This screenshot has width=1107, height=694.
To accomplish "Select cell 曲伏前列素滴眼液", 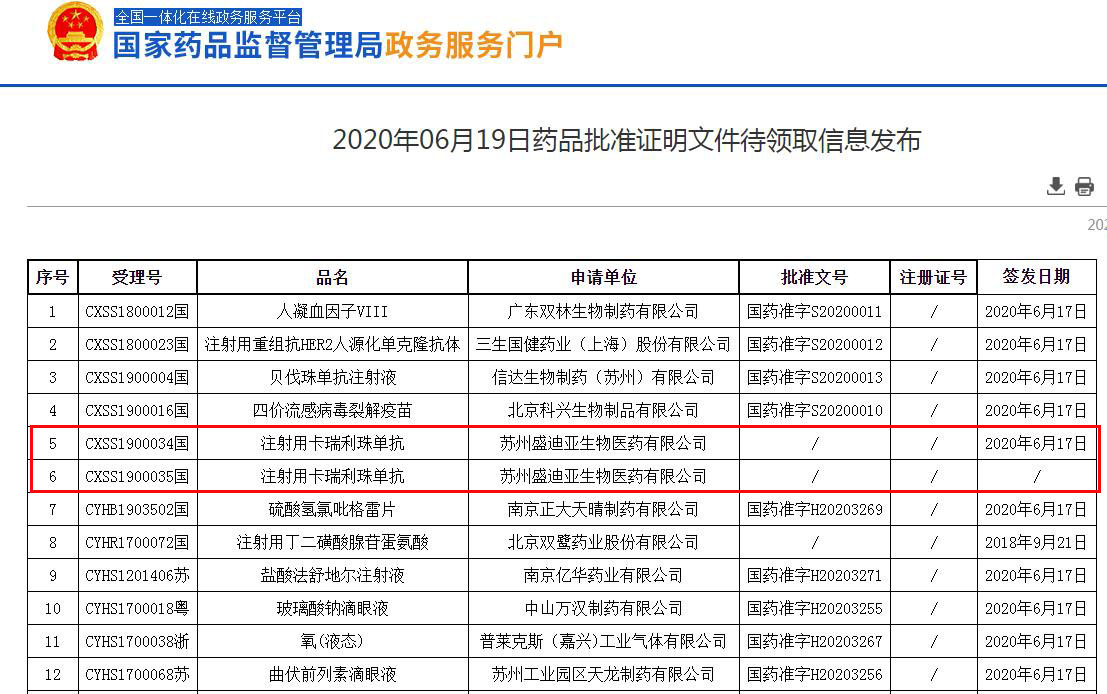I will click(333, 674).
